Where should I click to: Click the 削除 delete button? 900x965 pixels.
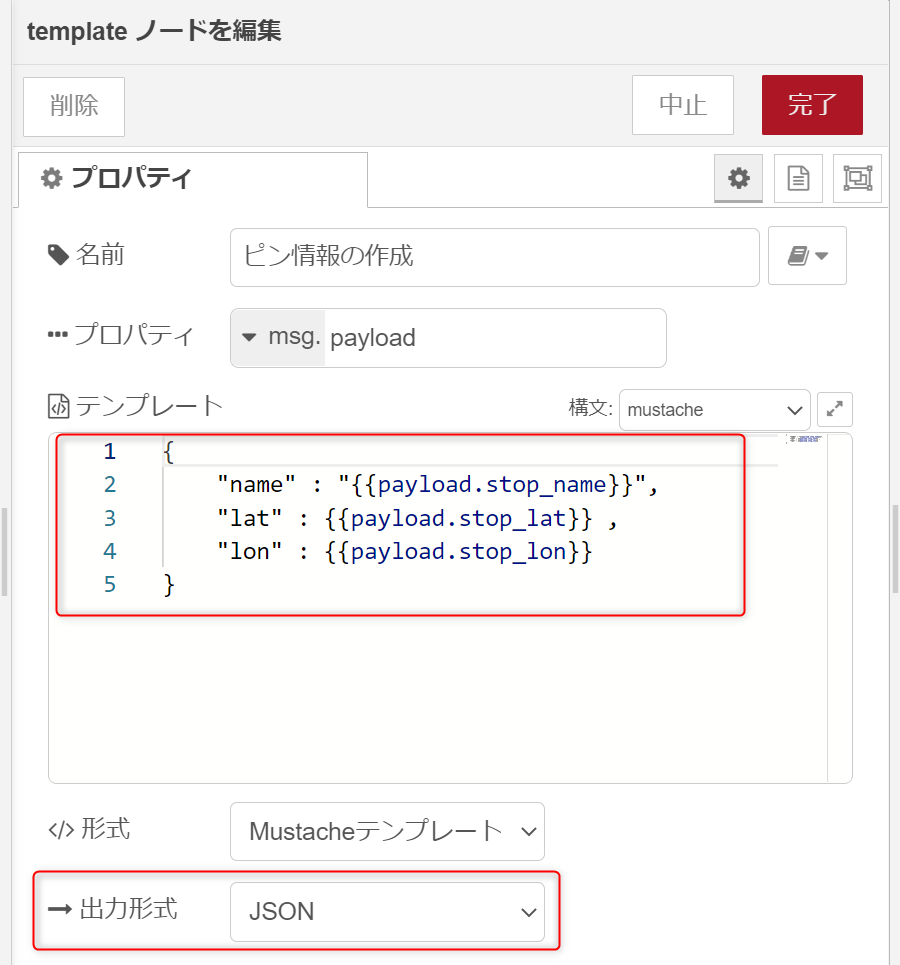[74, 106]
